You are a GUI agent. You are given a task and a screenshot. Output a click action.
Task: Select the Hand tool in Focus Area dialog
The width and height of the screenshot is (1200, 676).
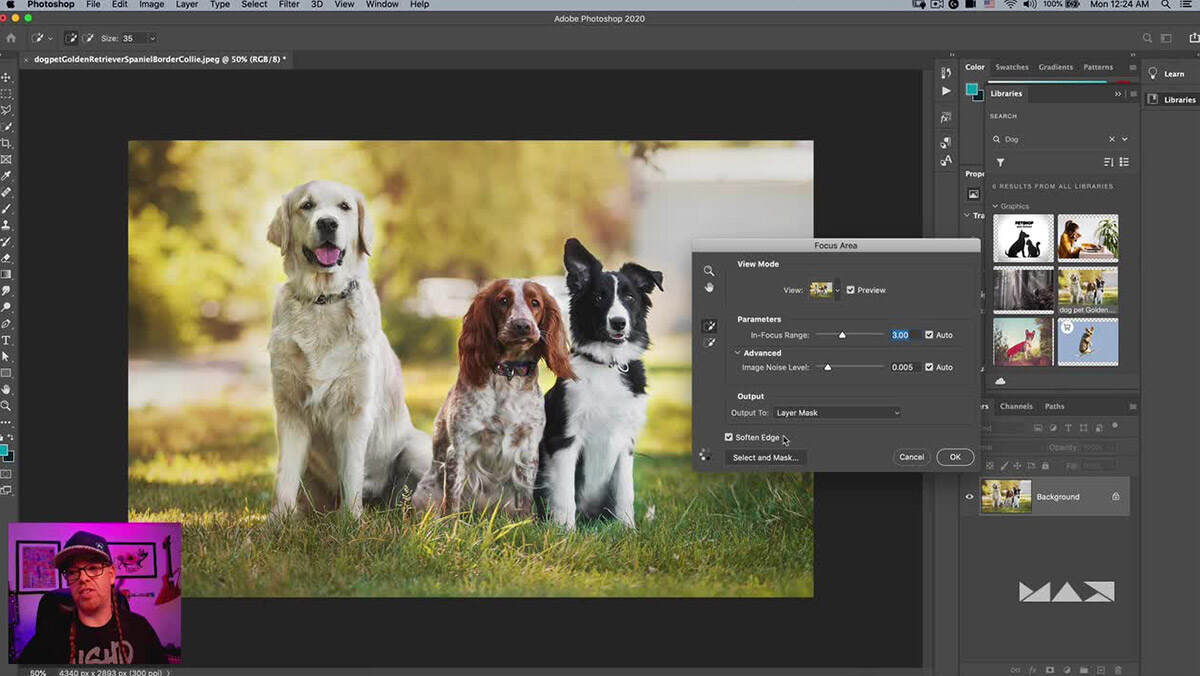pyautogui.click(x=708, y=288)
